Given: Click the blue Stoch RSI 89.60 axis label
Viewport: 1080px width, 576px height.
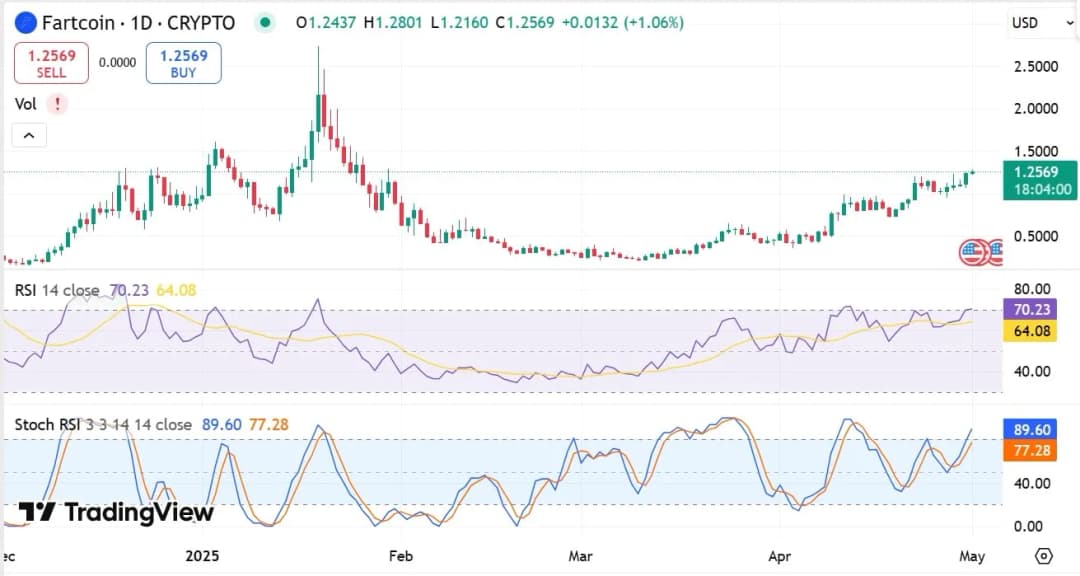Looking at the screenshot, I should 1027,430.
